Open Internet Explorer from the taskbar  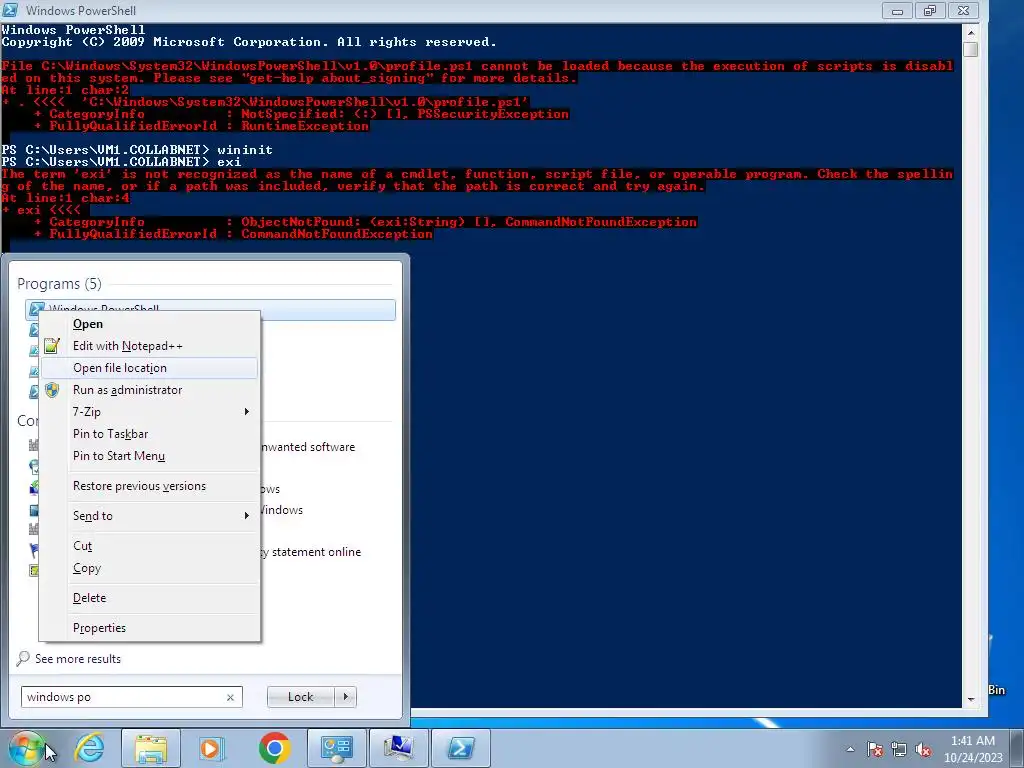click(x=89, y=748)
